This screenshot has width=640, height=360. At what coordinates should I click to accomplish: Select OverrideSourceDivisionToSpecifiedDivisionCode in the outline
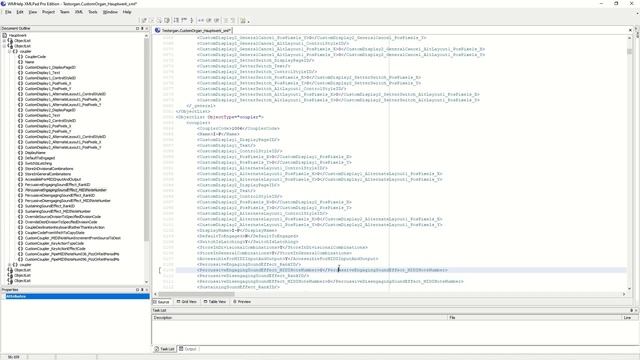pos(63,217)
